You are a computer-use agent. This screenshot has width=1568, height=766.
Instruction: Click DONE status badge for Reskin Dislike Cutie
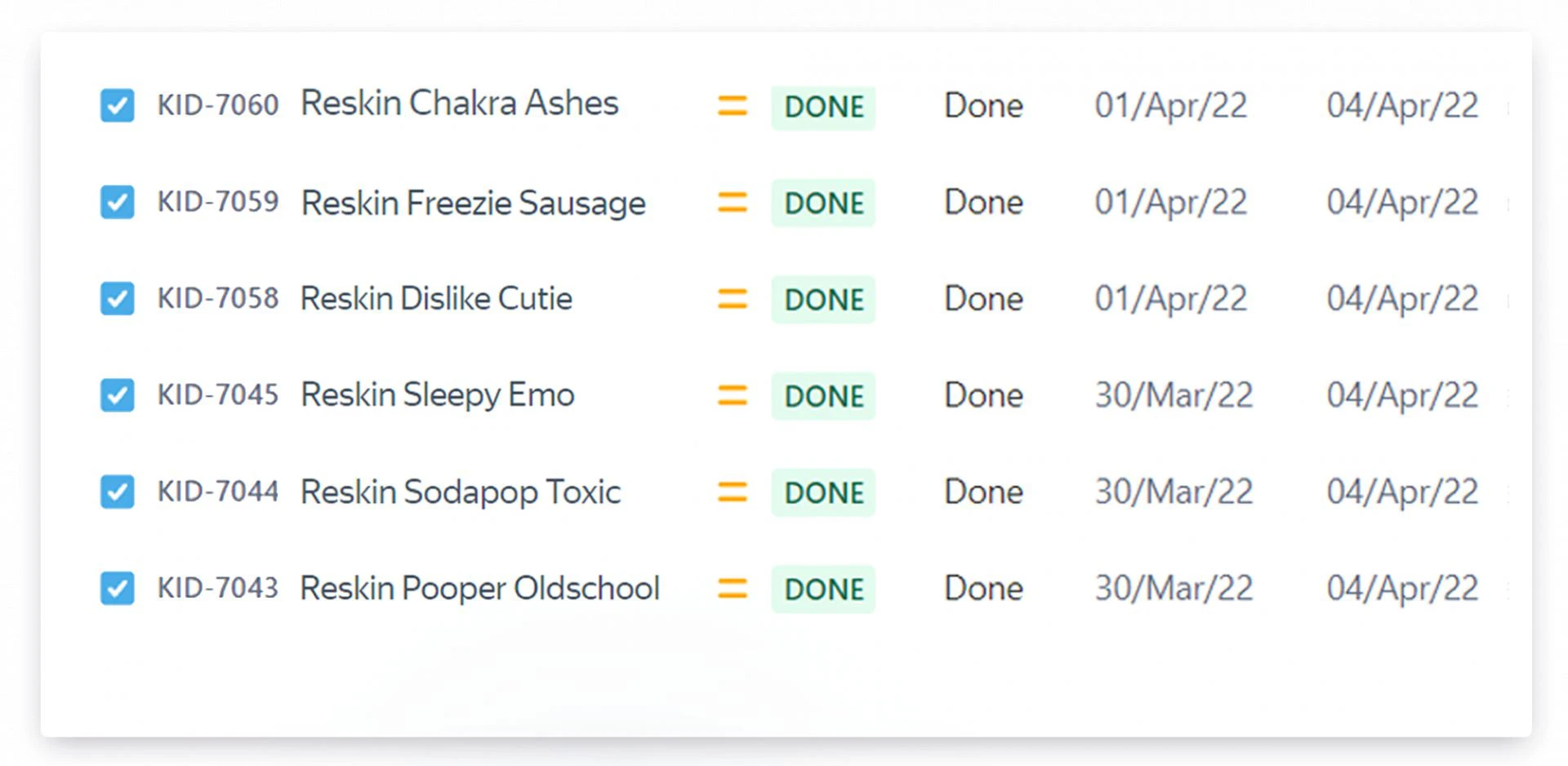(x=823, y=300)
